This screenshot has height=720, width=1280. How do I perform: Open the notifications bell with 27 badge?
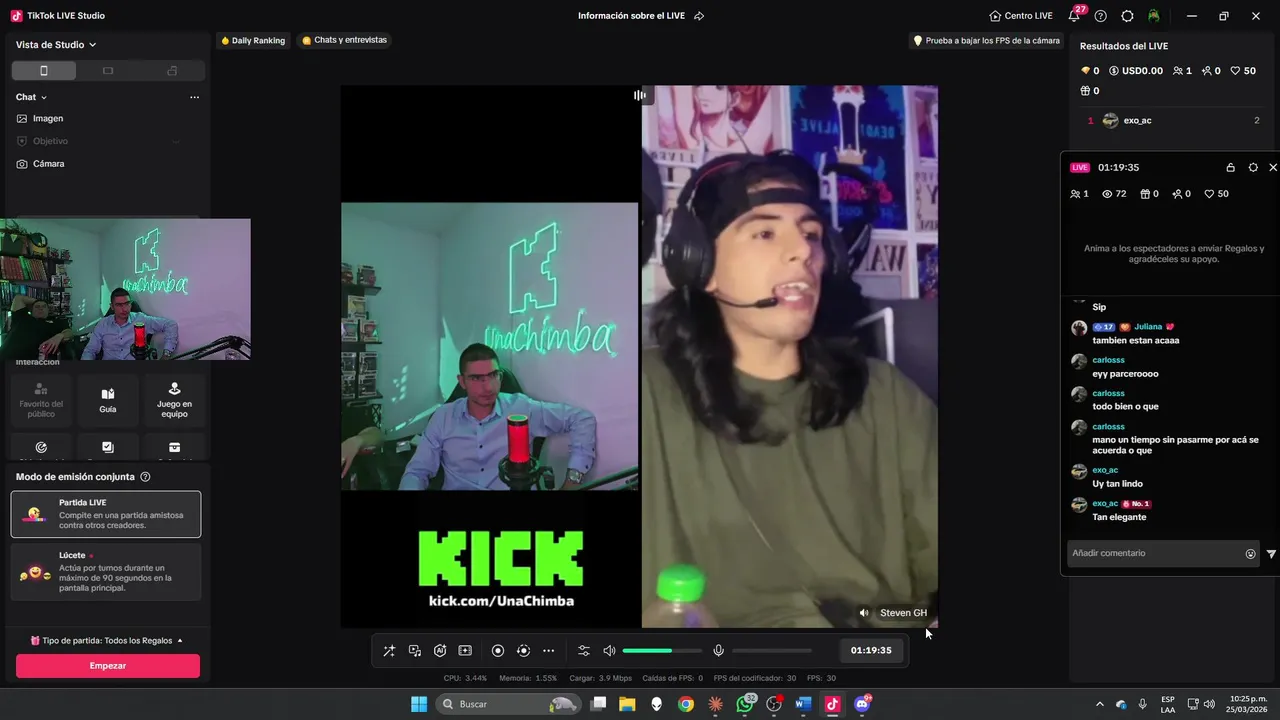pyautogui.click(x=1075, y=15)
